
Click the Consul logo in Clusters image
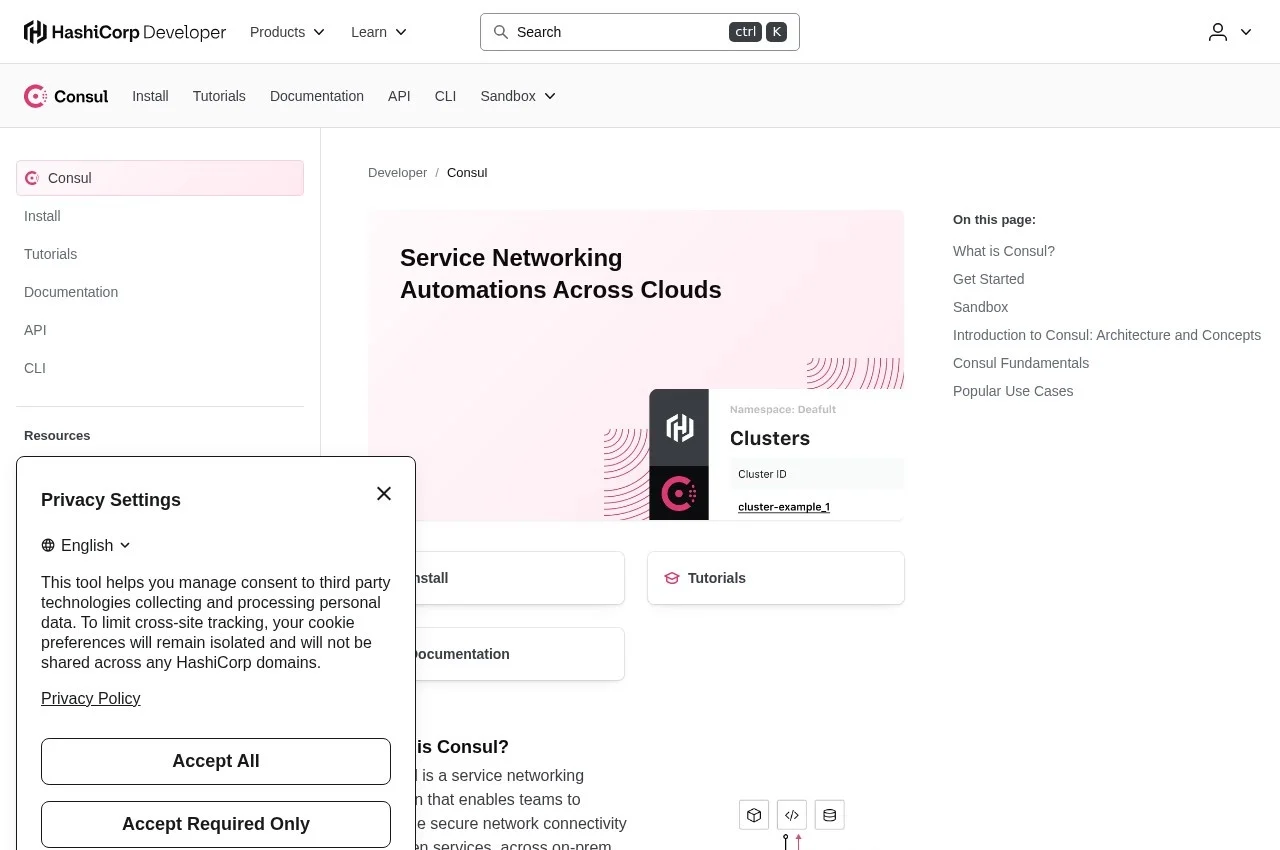pos(679,493)
